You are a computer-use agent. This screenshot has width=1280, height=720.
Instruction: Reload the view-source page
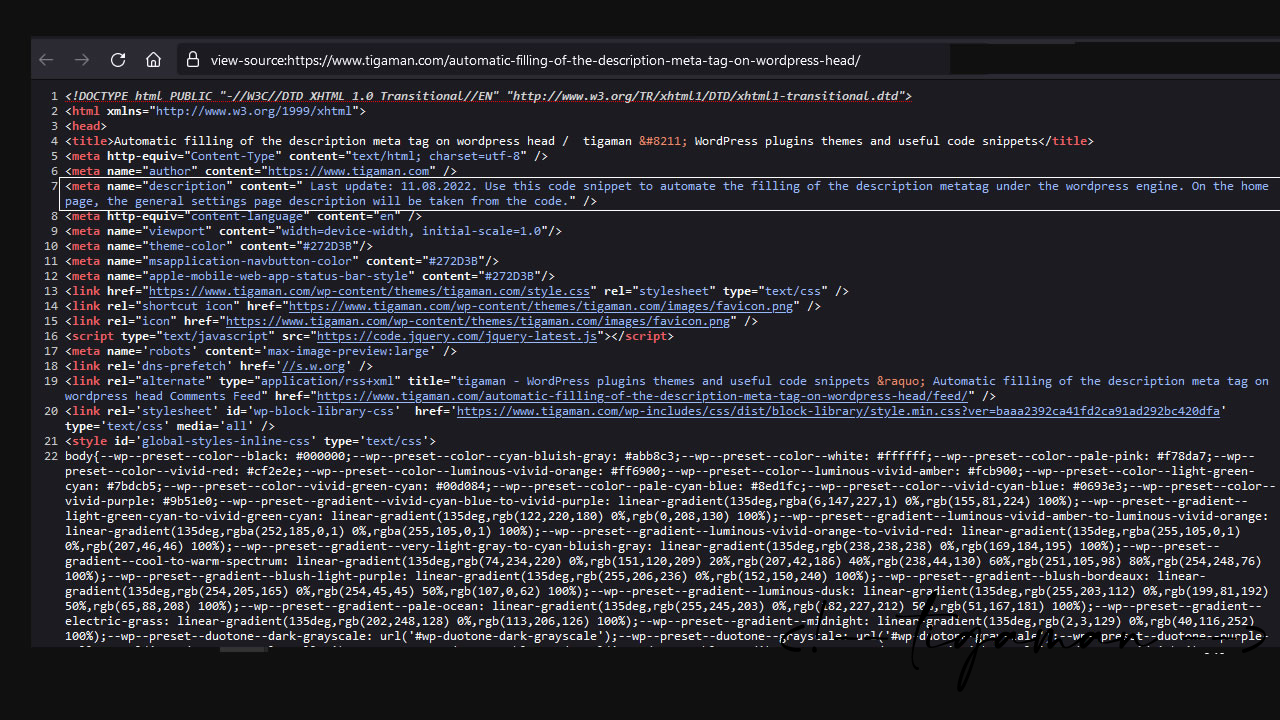pos(118,60)
